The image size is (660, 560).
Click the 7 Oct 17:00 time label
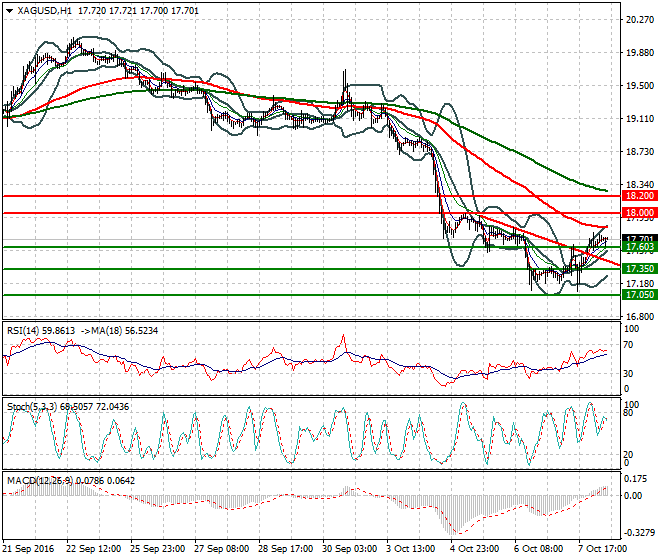604,549
